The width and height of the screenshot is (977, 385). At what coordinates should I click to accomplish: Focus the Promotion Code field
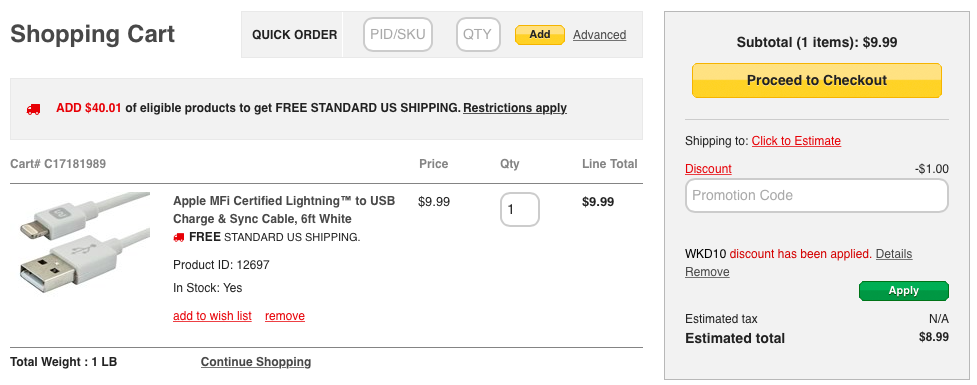click(x=816, y=196)
